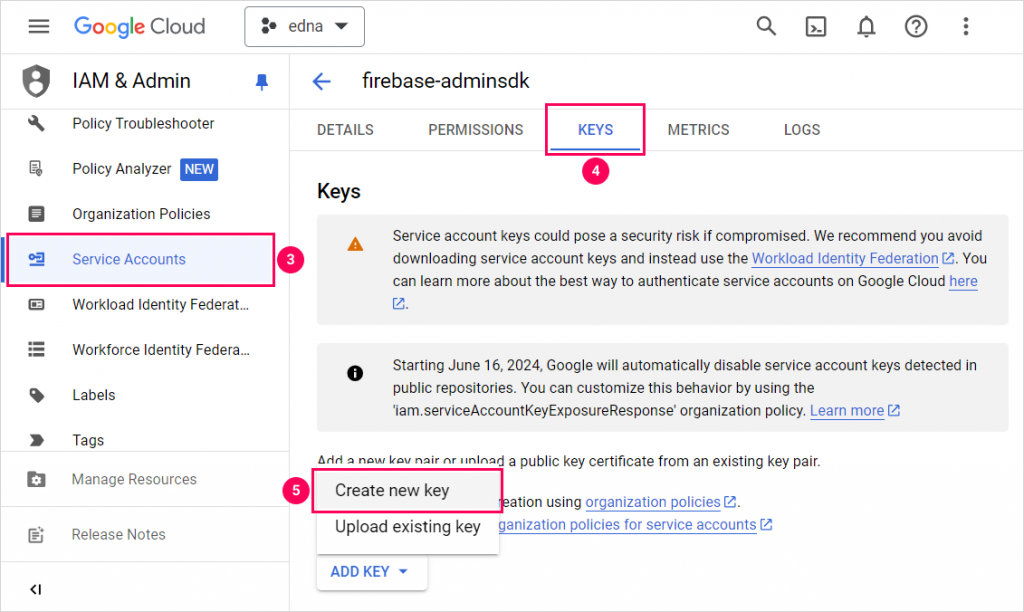This screenshot has width=1024, height=612.
Task: Click the black info circle icon
Action: (x=355, y=373)
